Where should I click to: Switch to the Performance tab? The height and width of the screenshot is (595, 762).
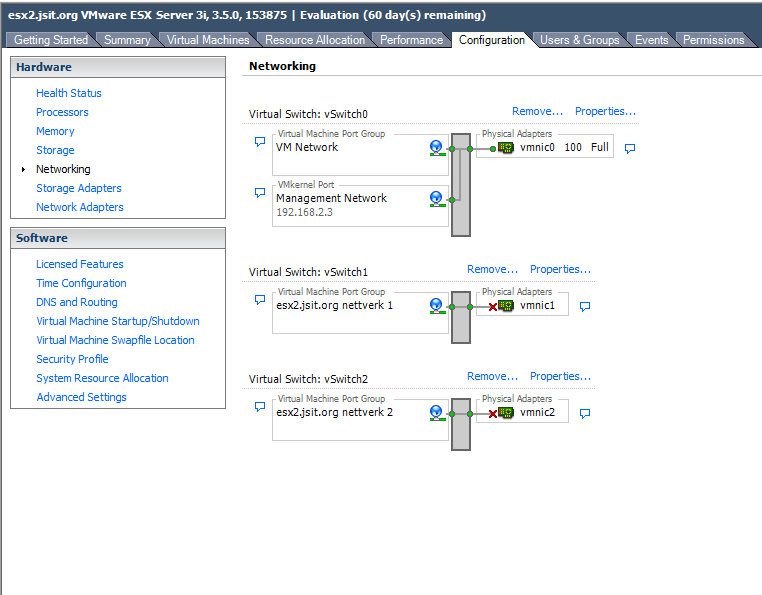pos(412,40)
